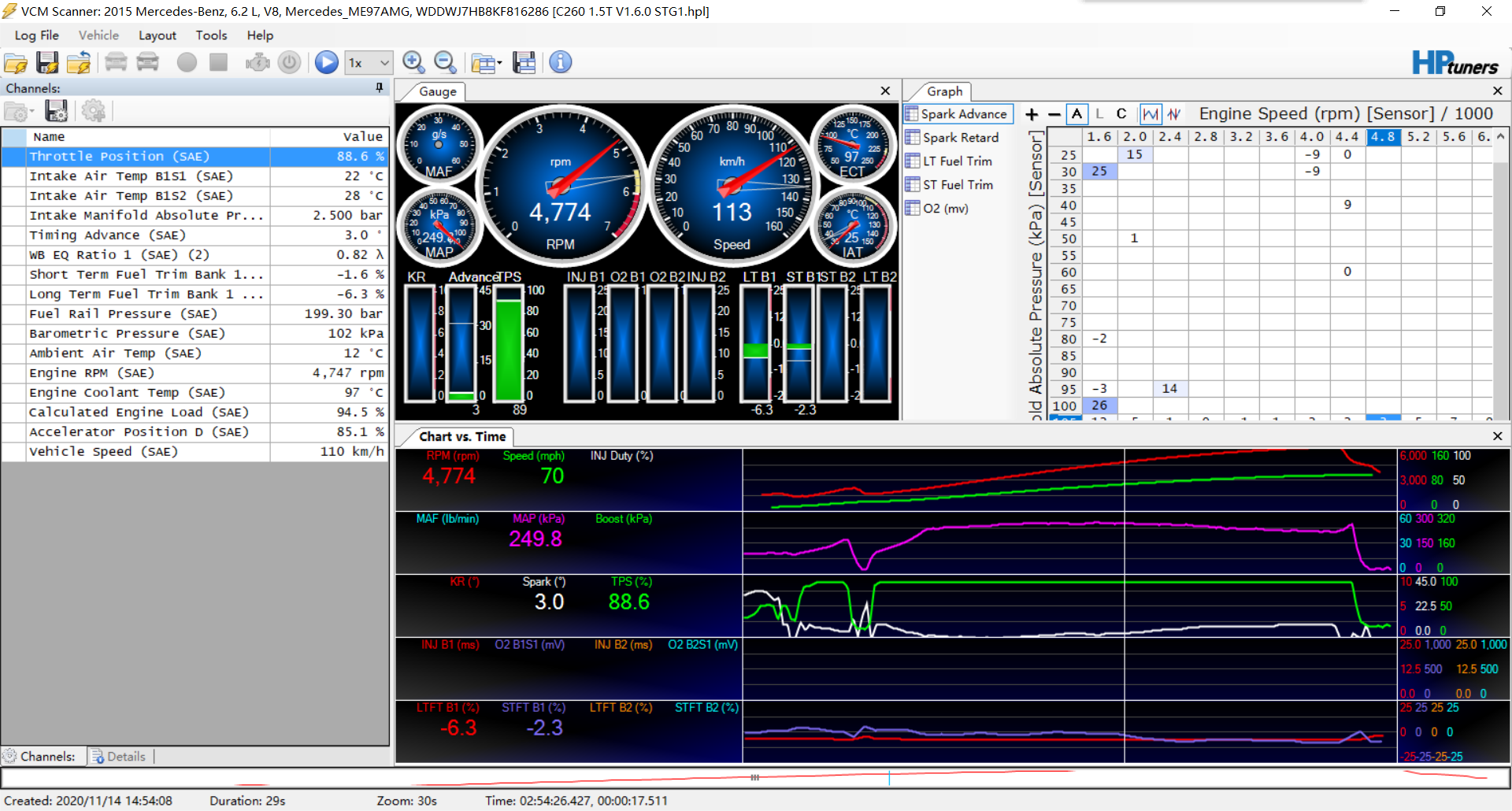Select the Spark Retard graph
1512x811 pixels.
pyautogui.click(x=953, y=138)
